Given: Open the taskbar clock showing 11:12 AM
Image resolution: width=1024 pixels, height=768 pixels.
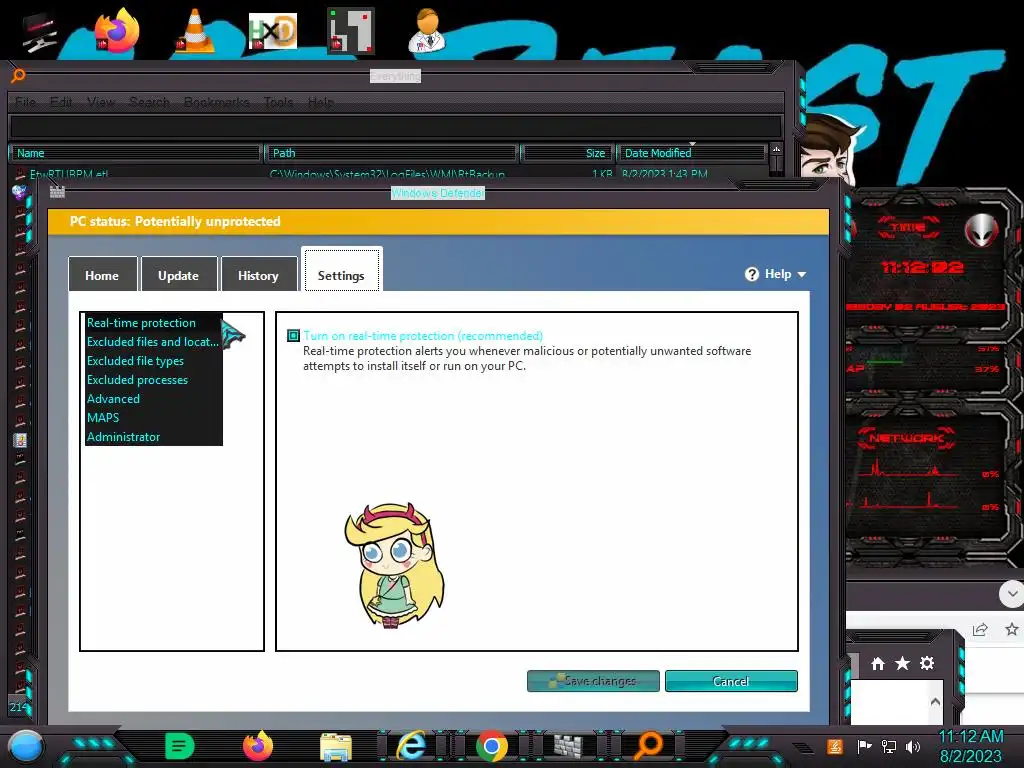Looking at the screenshot, I should pyautogui.click(x=971, y=746).
